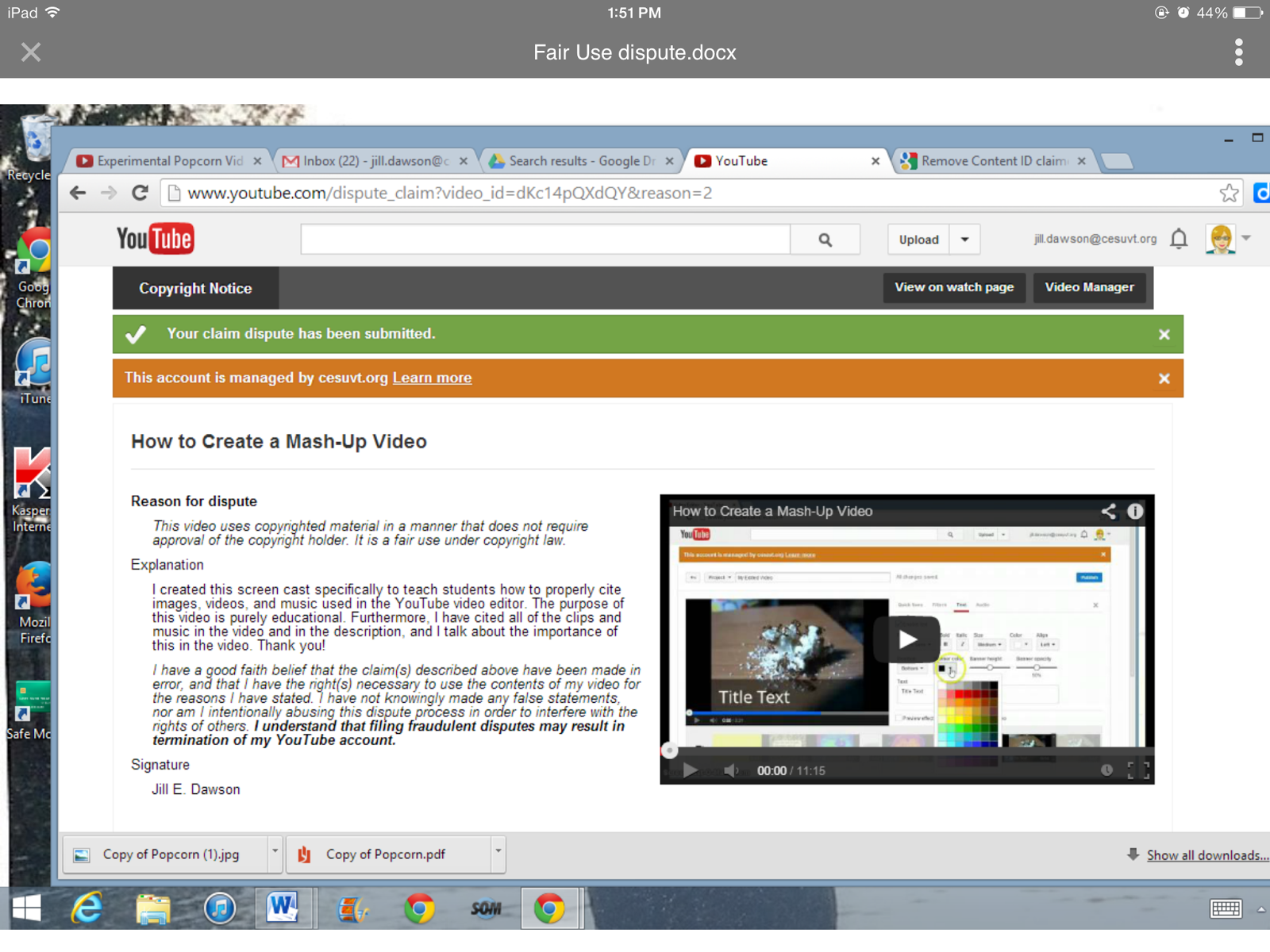Open the document viewer more options menu
Viewport: 1270px width, 952px height.
pyautogui.click(x=1238, y=52)
